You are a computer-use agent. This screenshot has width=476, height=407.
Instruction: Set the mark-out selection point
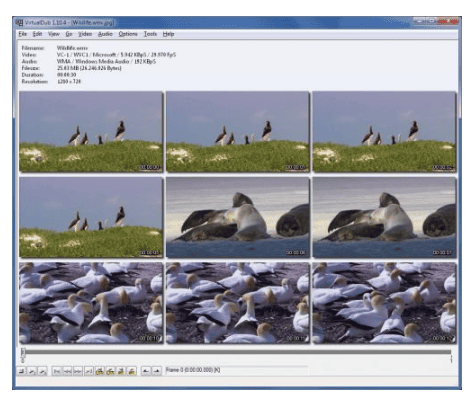[156, 371]
